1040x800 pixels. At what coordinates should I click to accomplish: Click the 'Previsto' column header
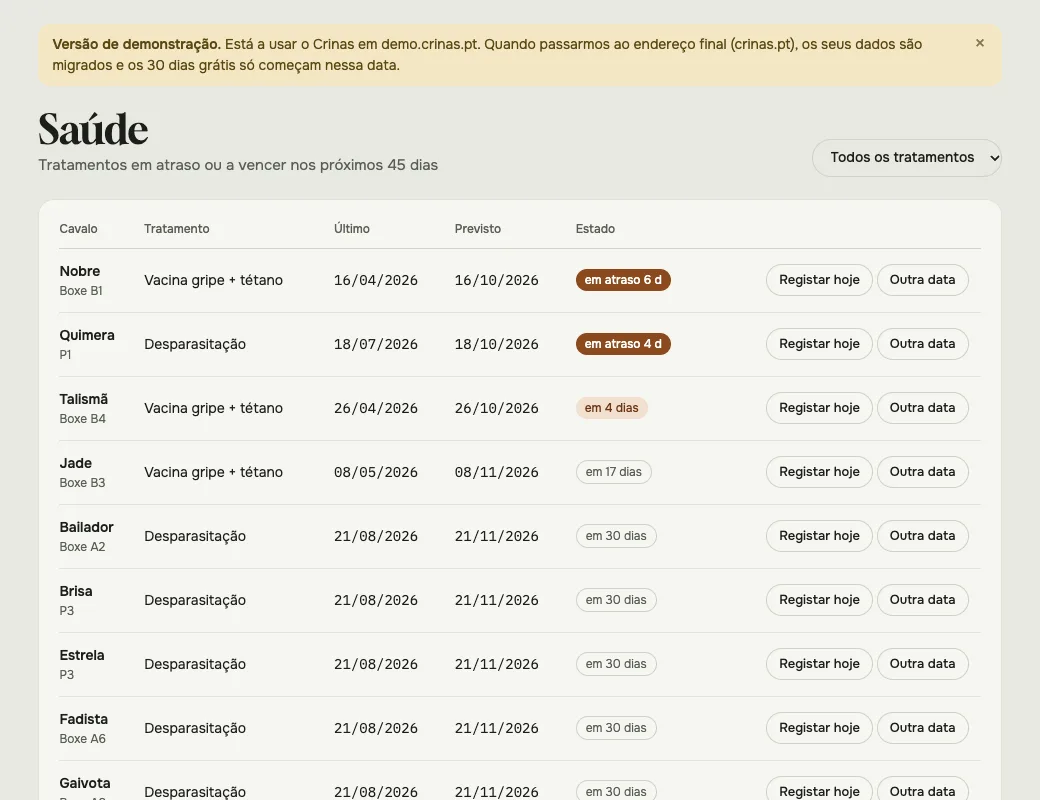point(478,229)
